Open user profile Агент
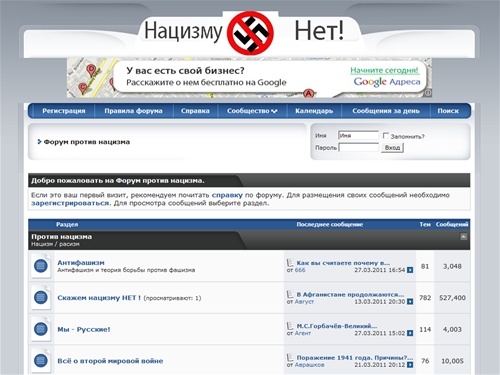500x375 pixels. point(303,333)
